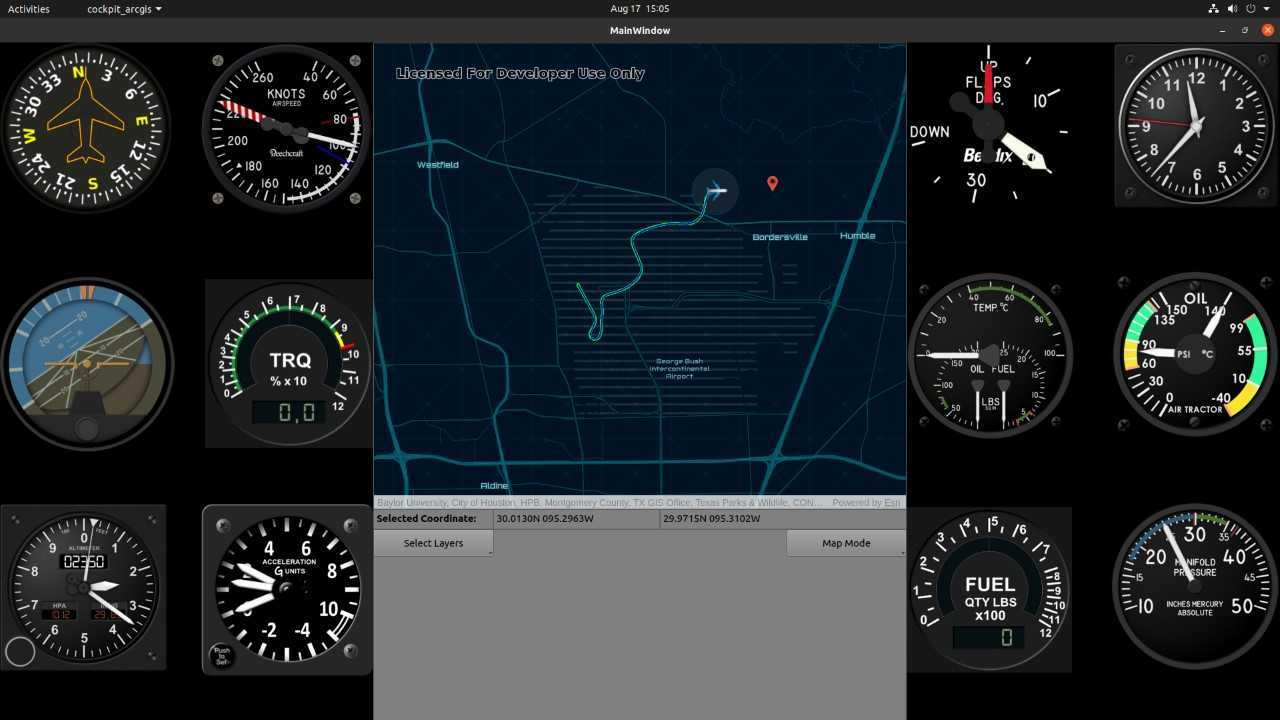
Task: Click the TRQ torque gauge
Action: (x=288, y=363)
